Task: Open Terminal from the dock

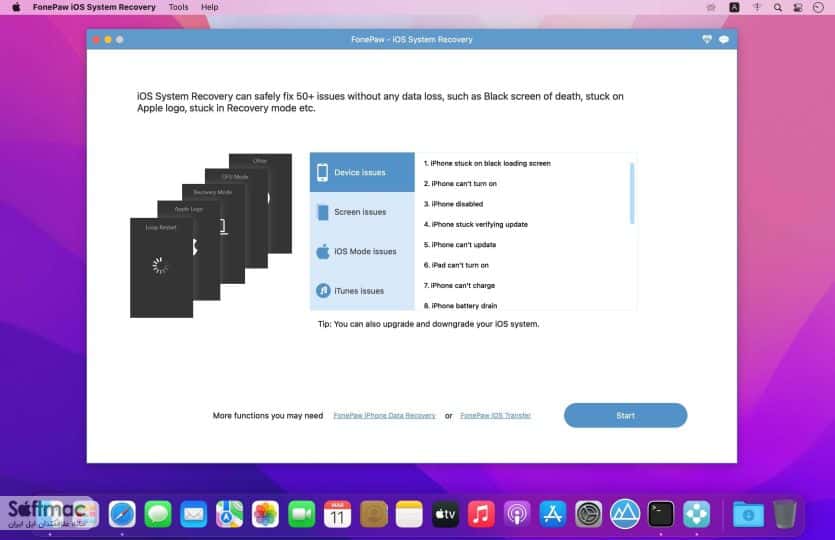Action: [661, 514]
